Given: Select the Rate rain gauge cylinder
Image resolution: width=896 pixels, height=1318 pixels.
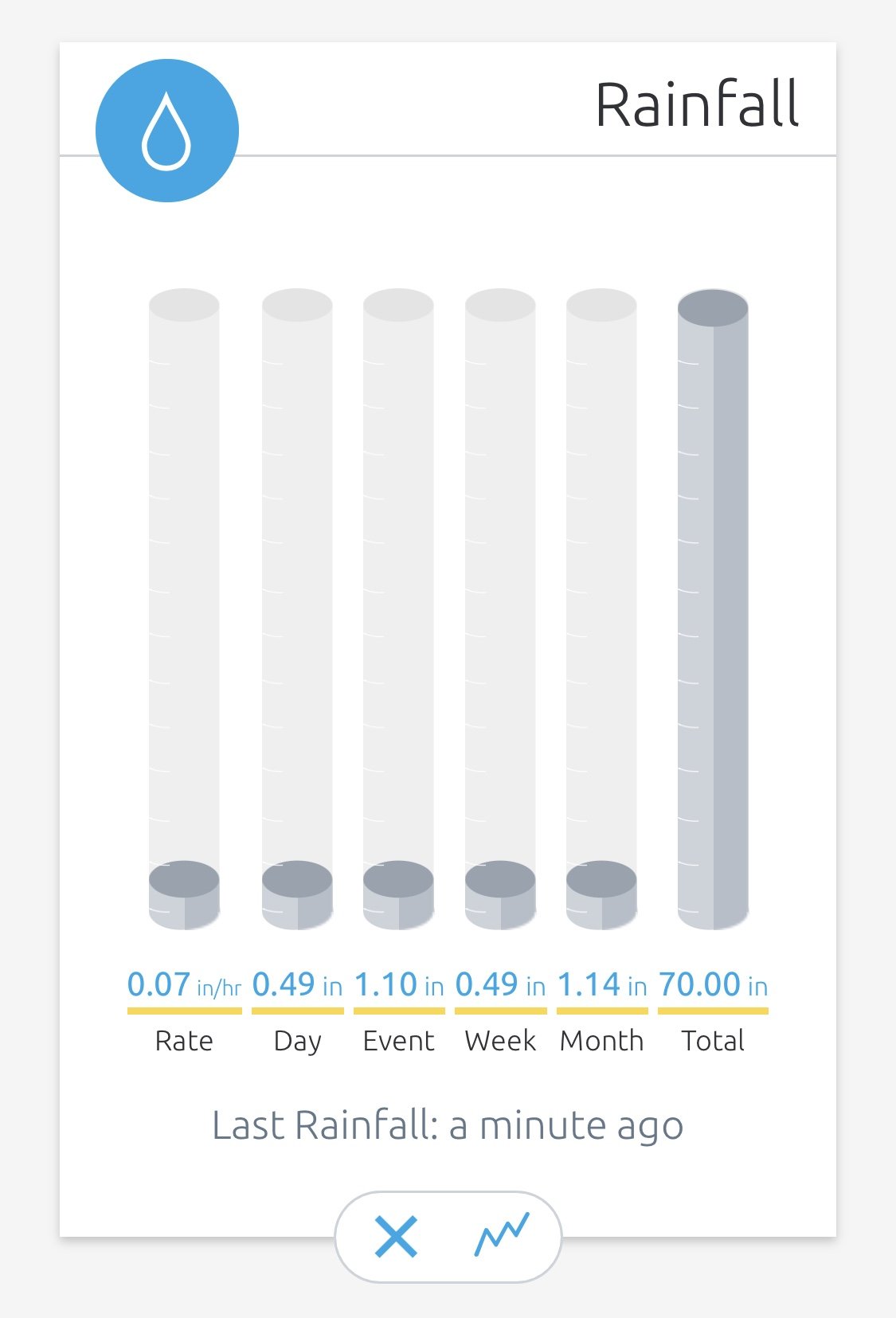Looking at the screenshot, I should point(184,609).
